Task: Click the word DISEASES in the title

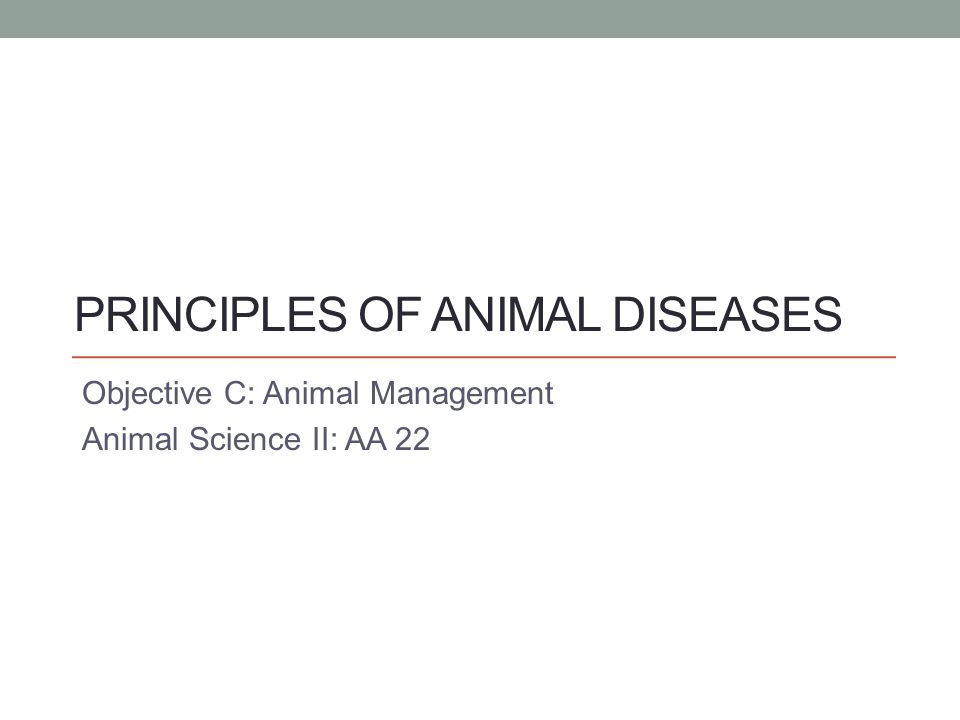Action: (x=727, y=314)
